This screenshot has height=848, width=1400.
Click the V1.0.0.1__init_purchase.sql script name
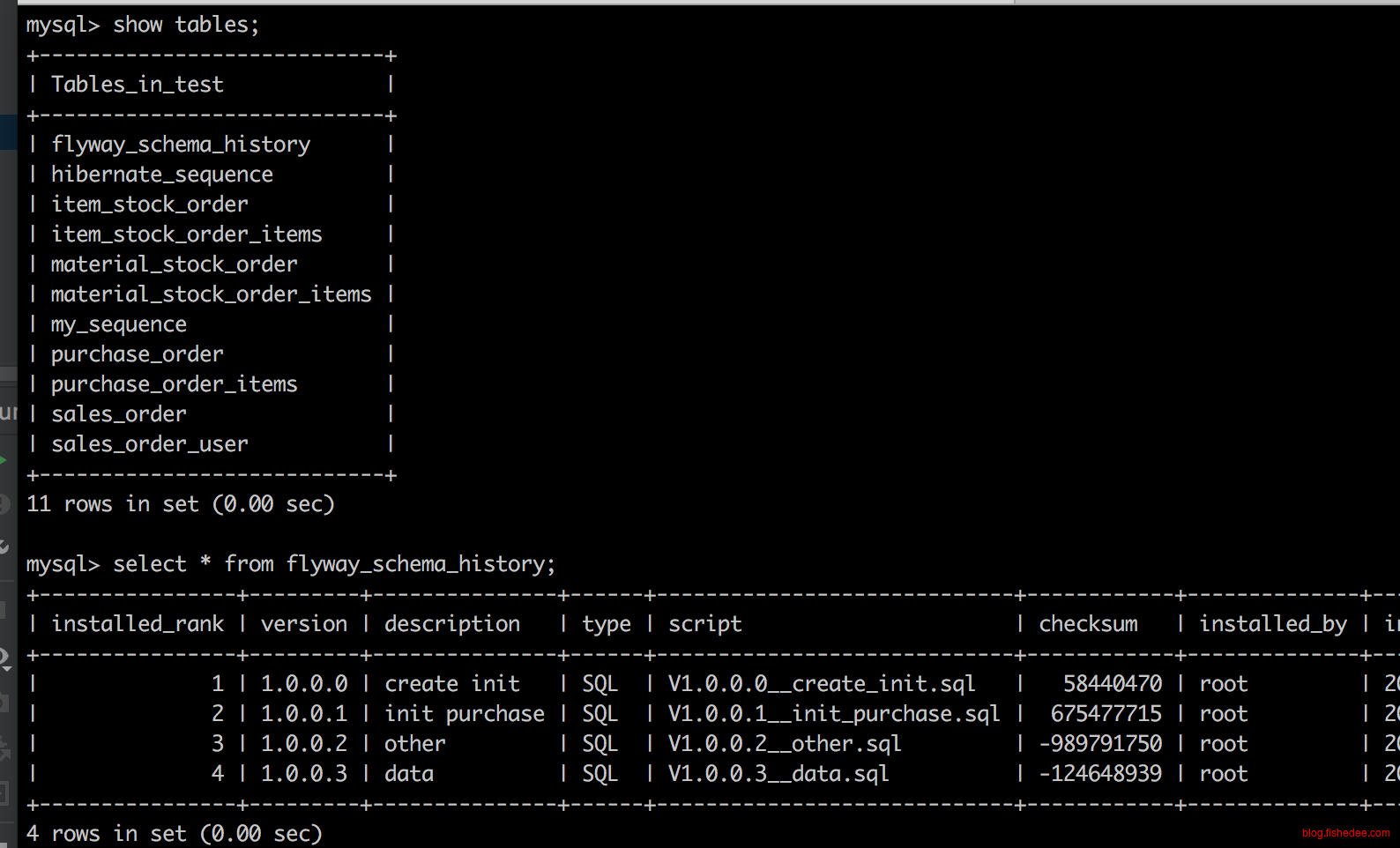(833, 714)
